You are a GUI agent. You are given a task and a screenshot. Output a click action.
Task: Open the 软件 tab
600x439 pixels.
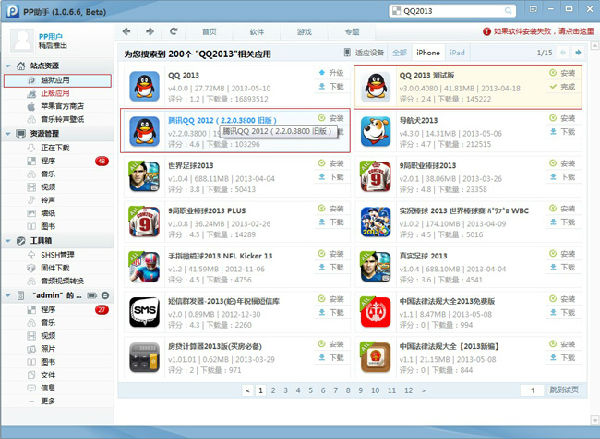click(x=256, y=32)
